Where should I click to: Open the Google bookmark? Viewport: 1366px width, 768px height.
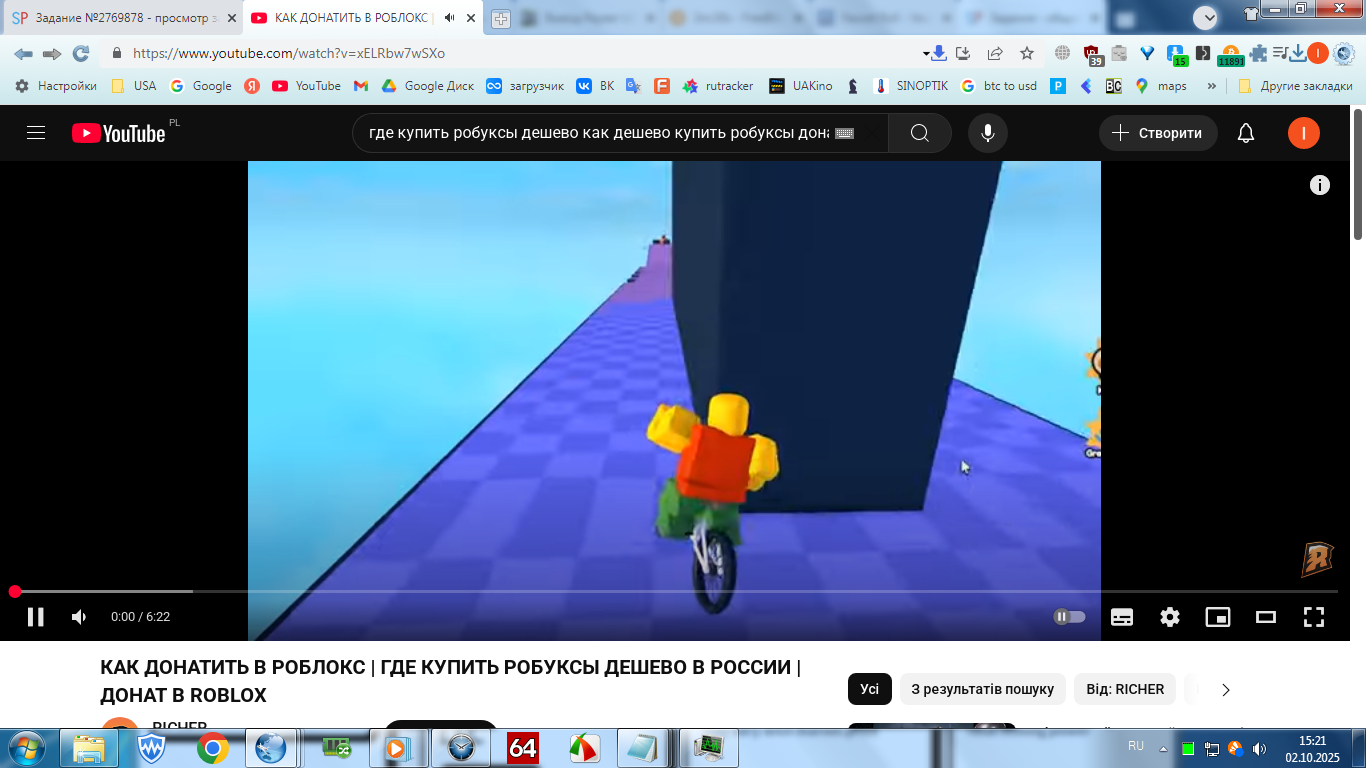pos(201,86)
